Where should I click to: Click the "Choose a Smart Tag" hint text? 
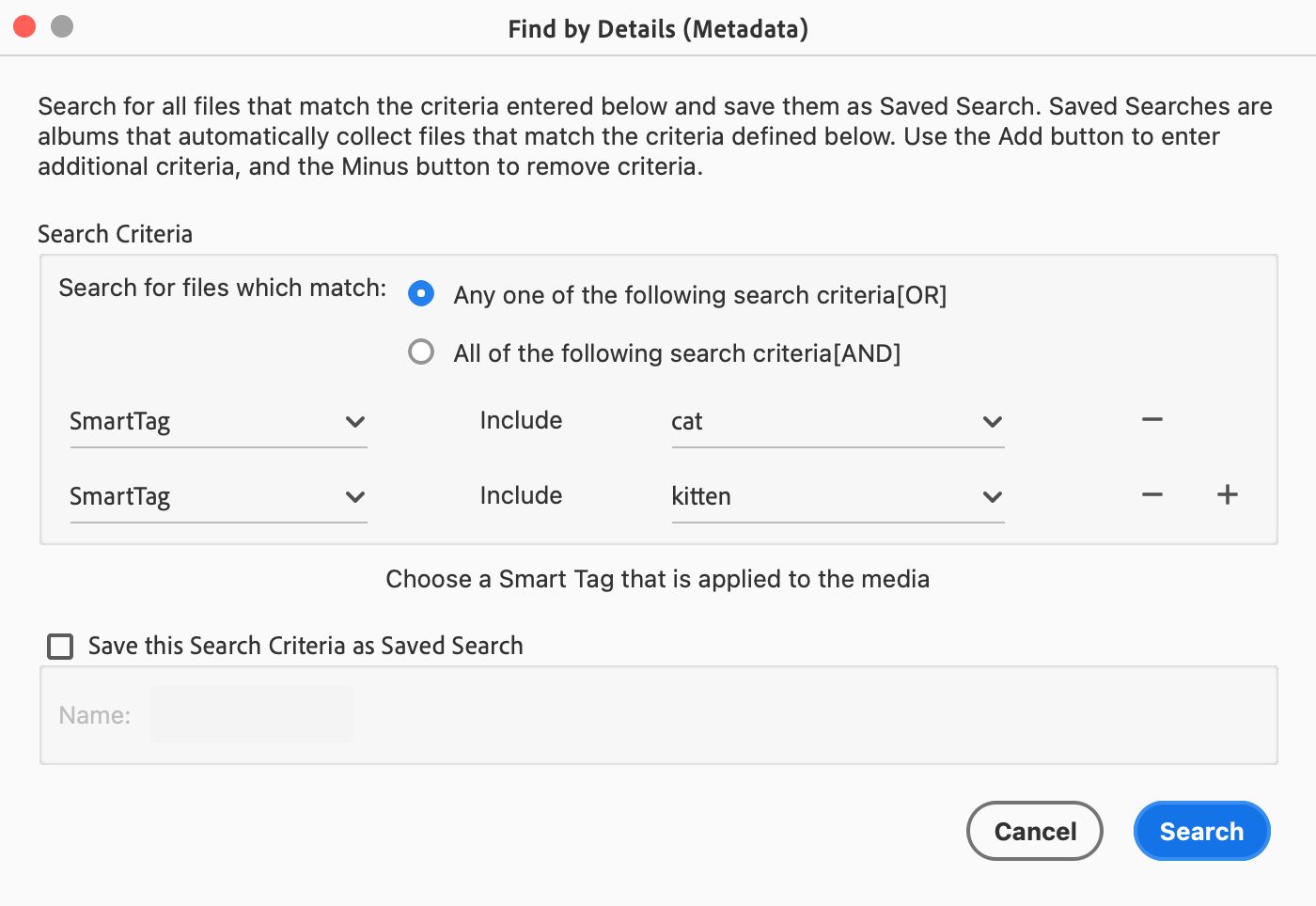[657, 579]
